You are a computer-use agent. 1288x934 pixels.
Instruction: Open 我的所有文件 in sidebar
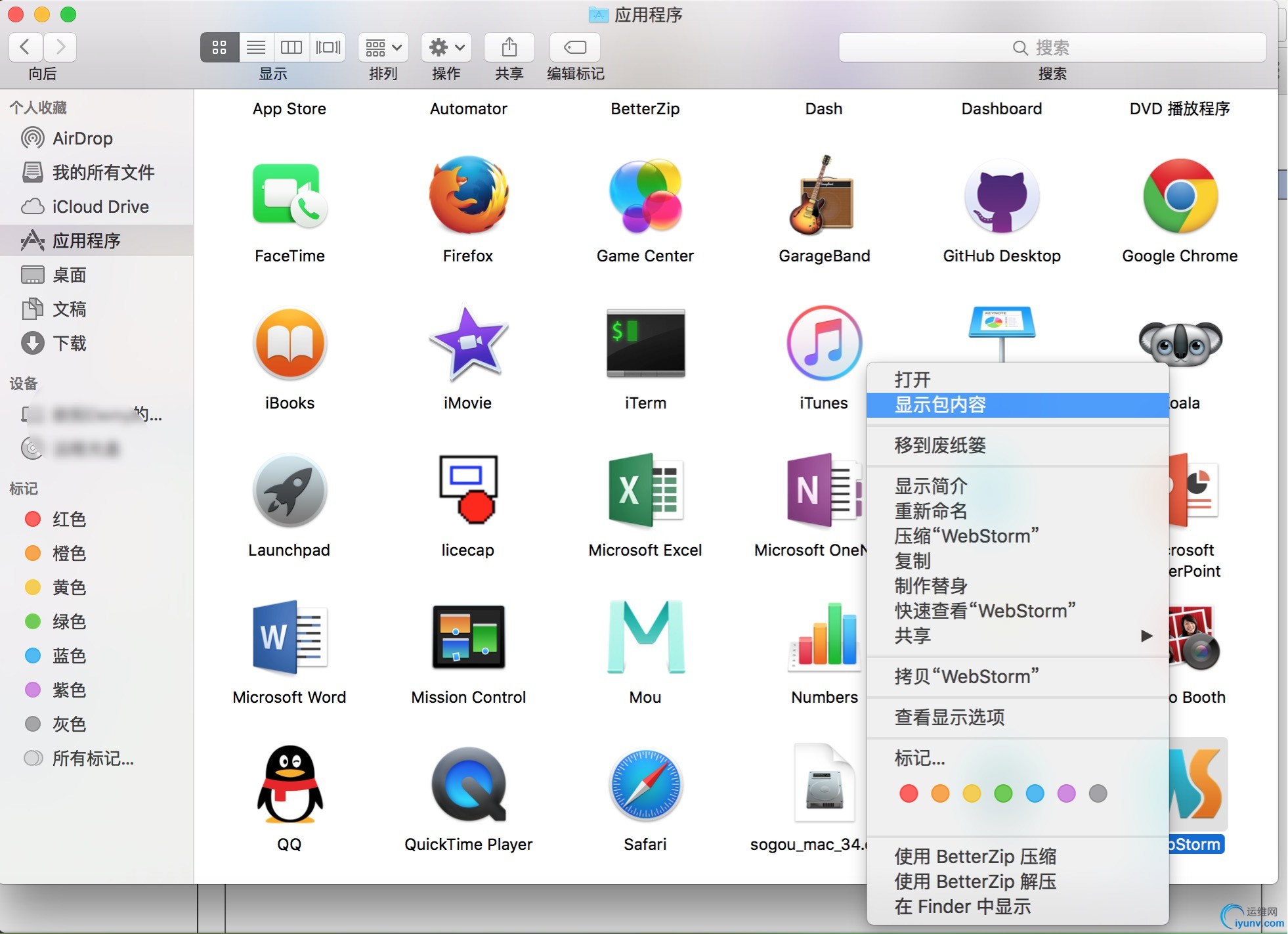coord(97,173)
